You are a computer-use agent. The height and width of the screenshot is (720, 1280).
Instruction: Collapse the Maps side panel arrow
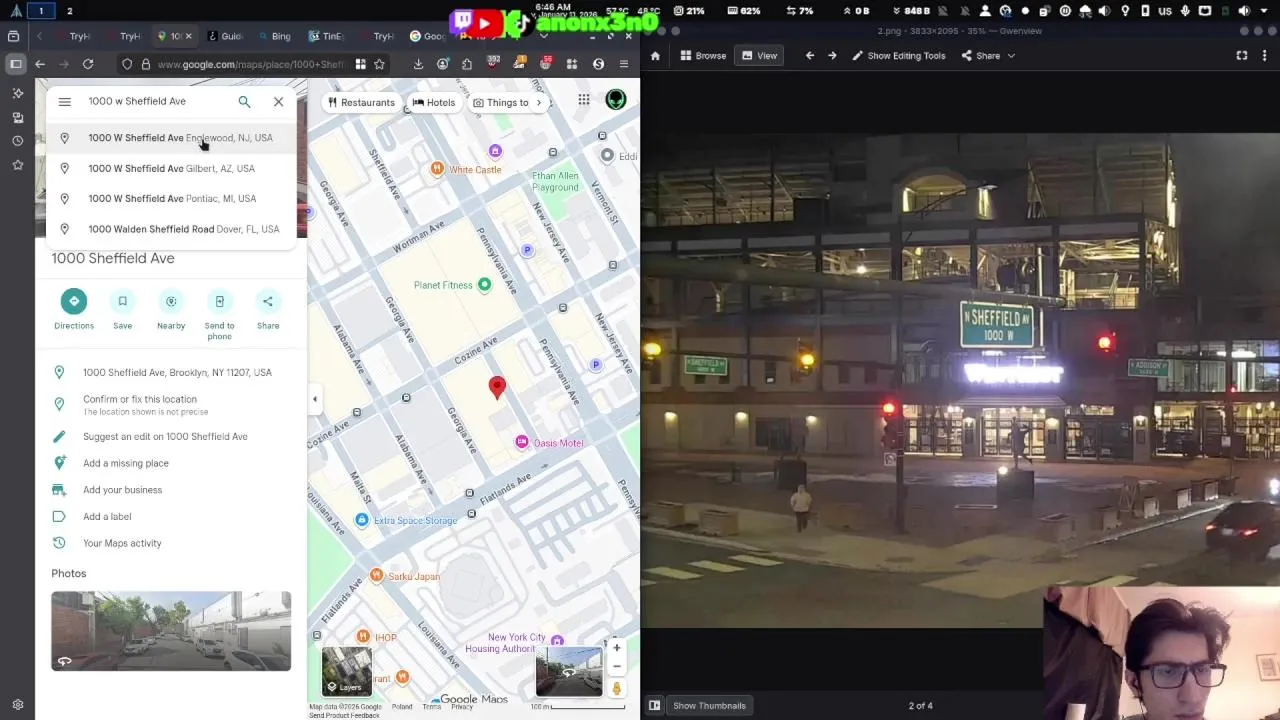(x=315, y=399)
